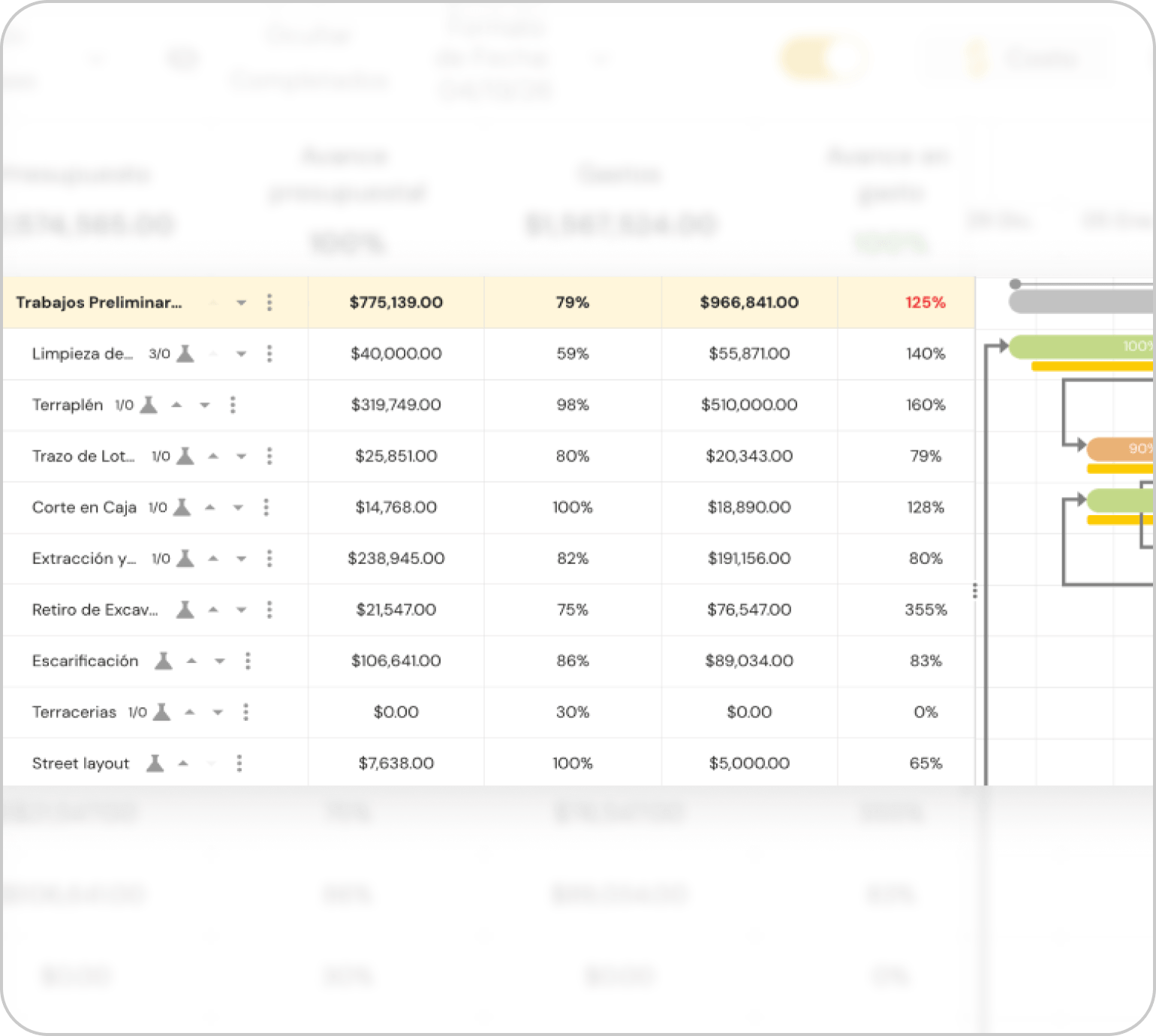
Task: Click the flask icon on Extracción row
Action: click(185, 559)
